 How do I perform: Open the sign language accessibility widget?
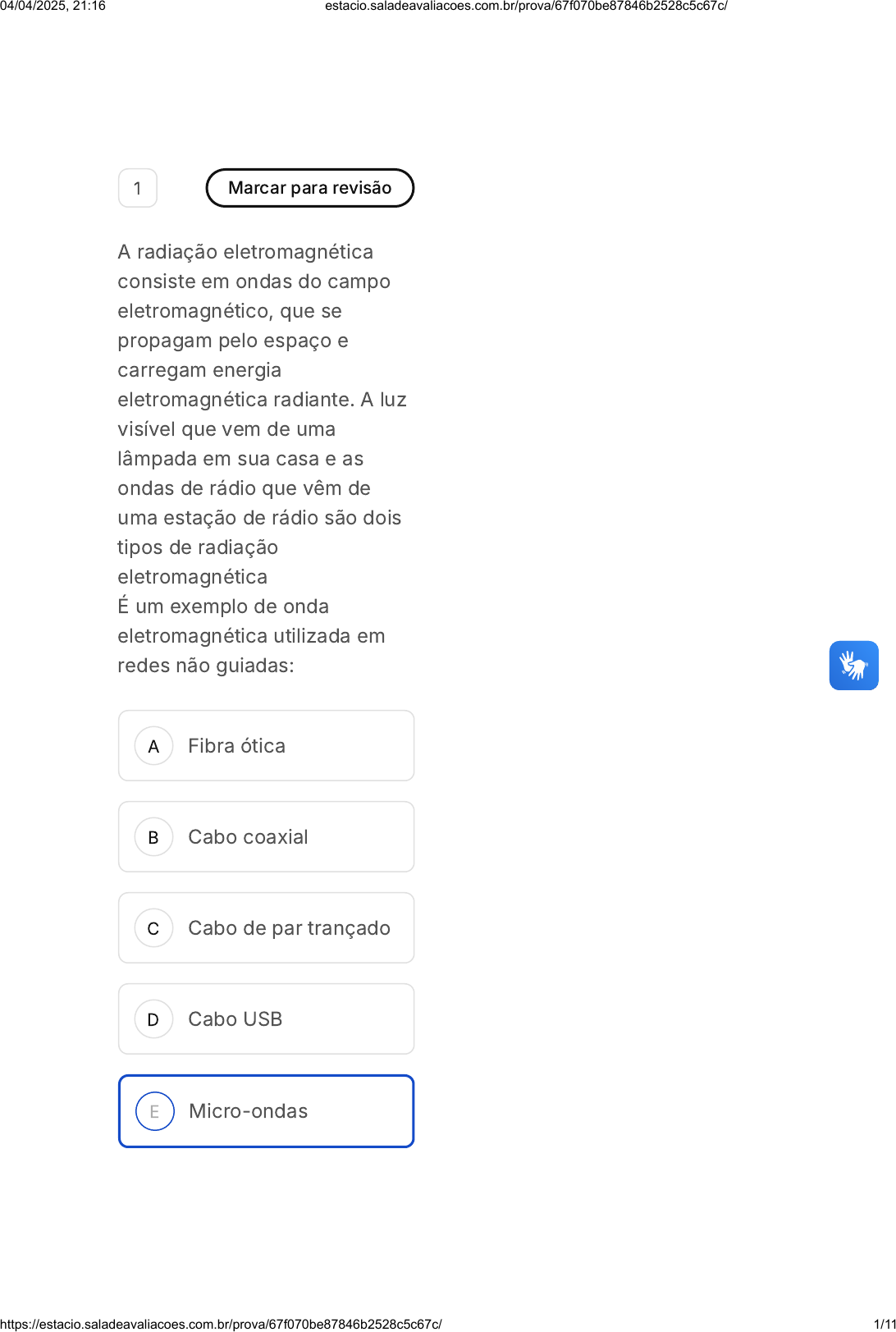[x=853, y=666]
